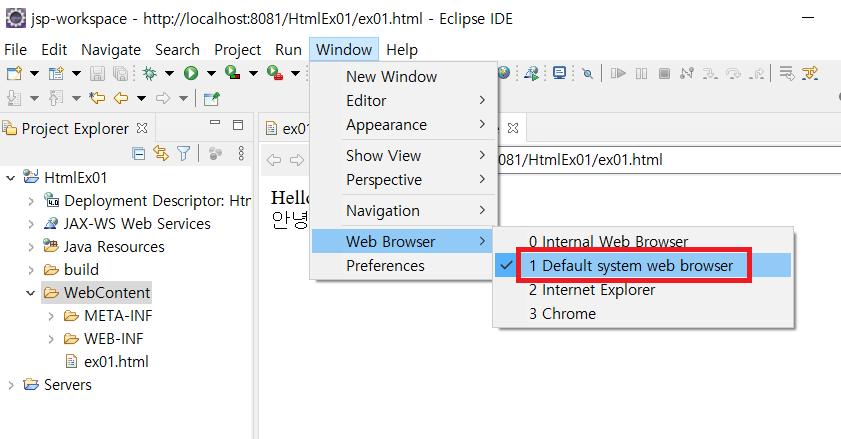Open the Navigate menu

pyautogui.click(x=111, y=50)
